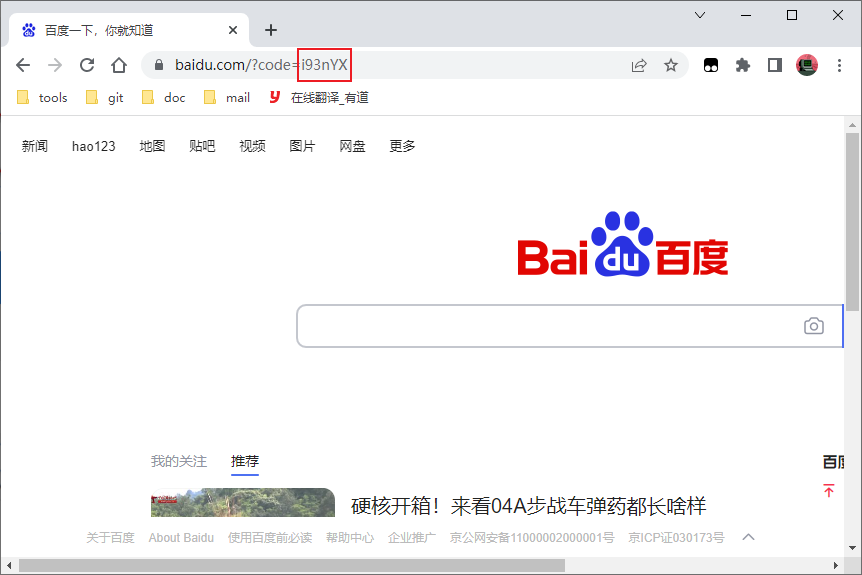The height and width of the screenshot is (575, 862).
Task: Open the 视频 link
Action: 252,146
